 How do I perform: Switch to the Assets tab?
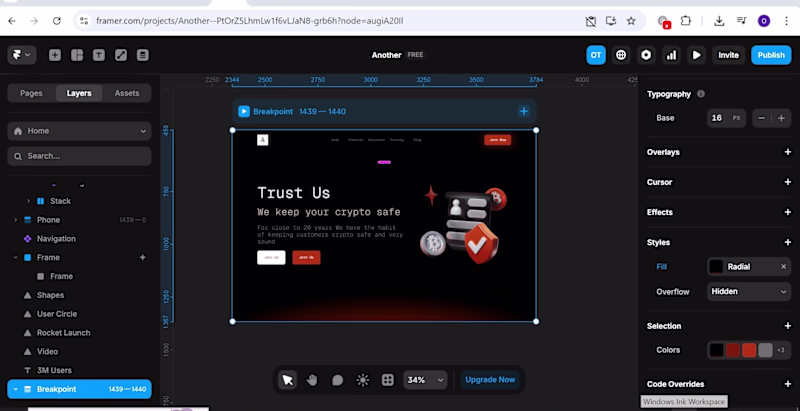[x=127, y=93]
